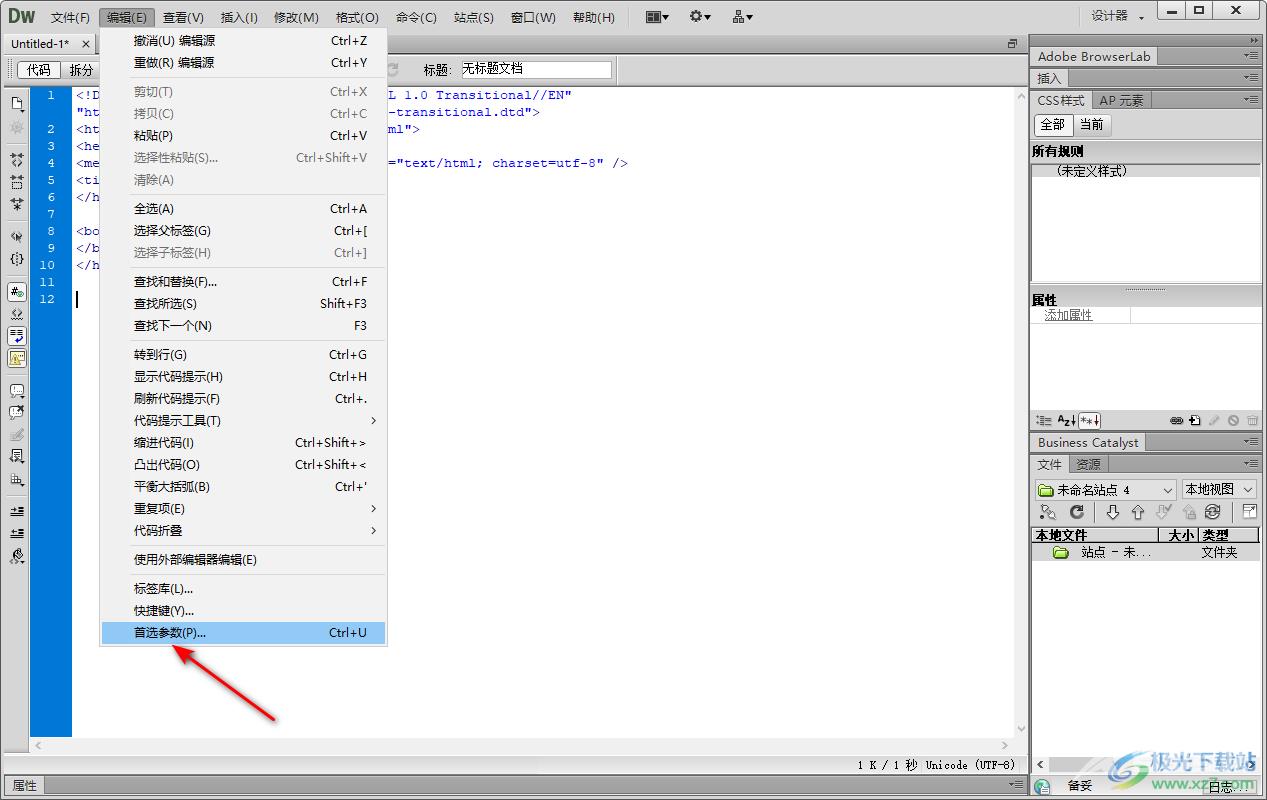Open the layout dropdown in title bar

[657, 17]
